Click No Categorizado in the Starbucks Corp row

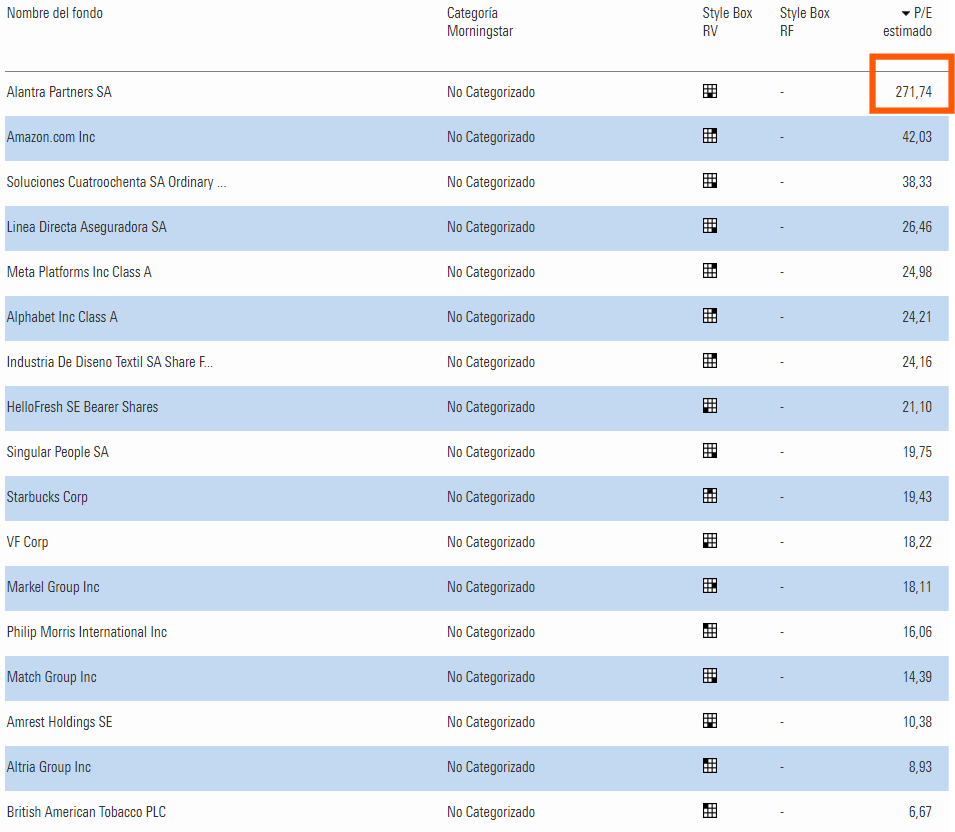[x=491, y=498]
